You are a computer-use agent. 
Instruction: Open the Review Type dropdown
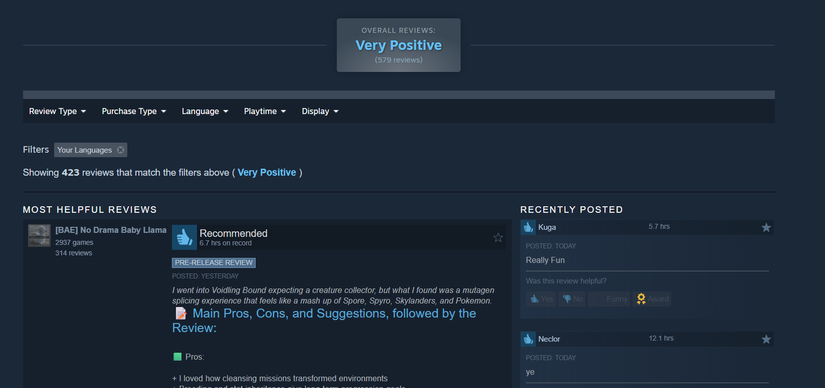pos(57,111)
